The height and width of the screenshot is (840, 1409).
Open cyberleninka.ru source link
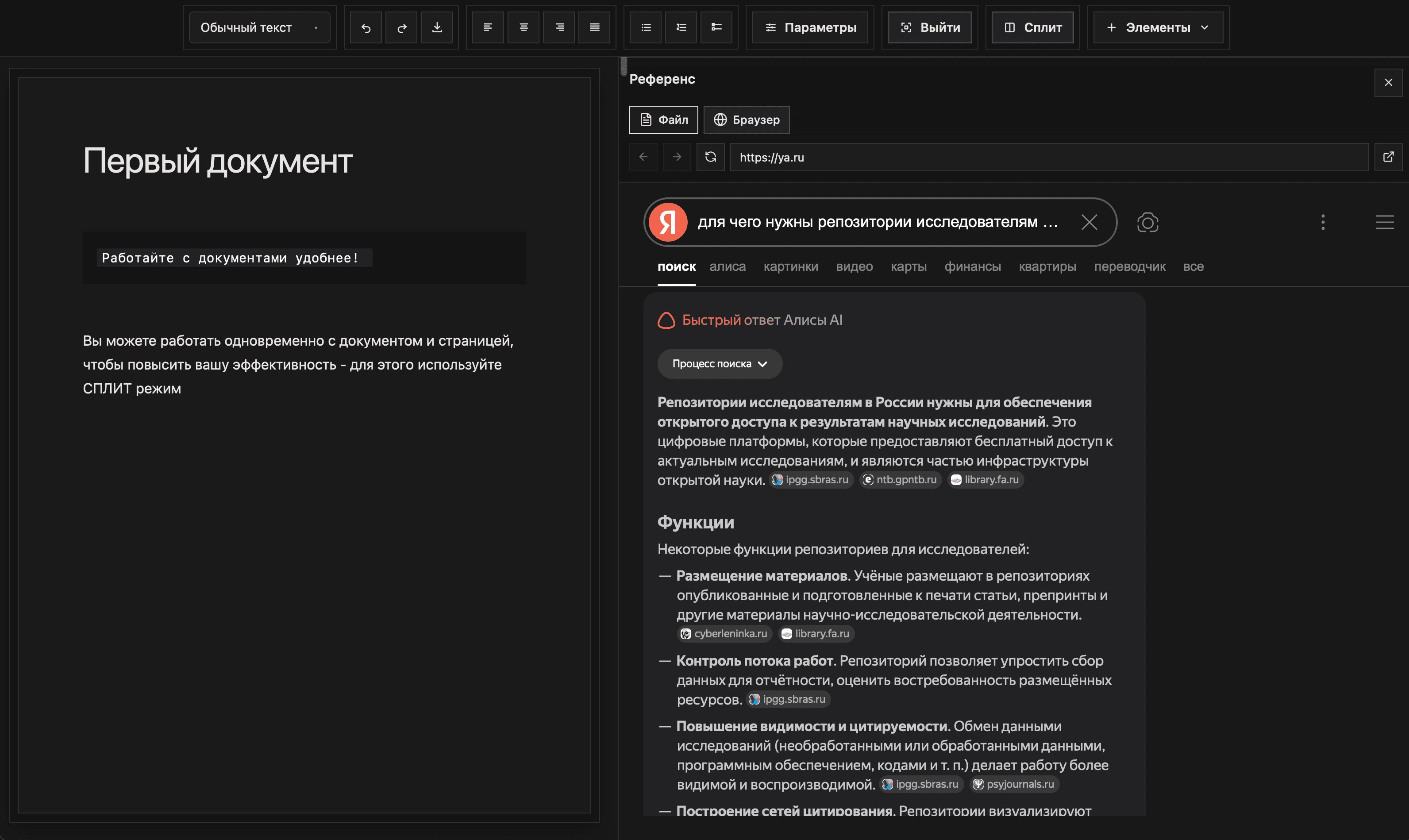(725, 633)
